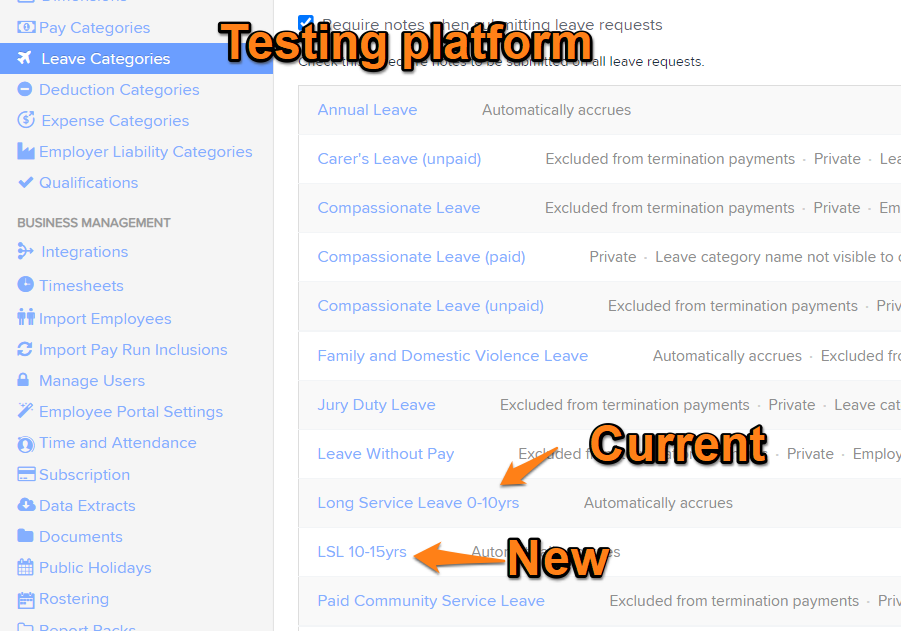Screen dimensions: 901x631
Task: Open the LSL 10-15yrs leave category
Action: click(x=362, y=552)
